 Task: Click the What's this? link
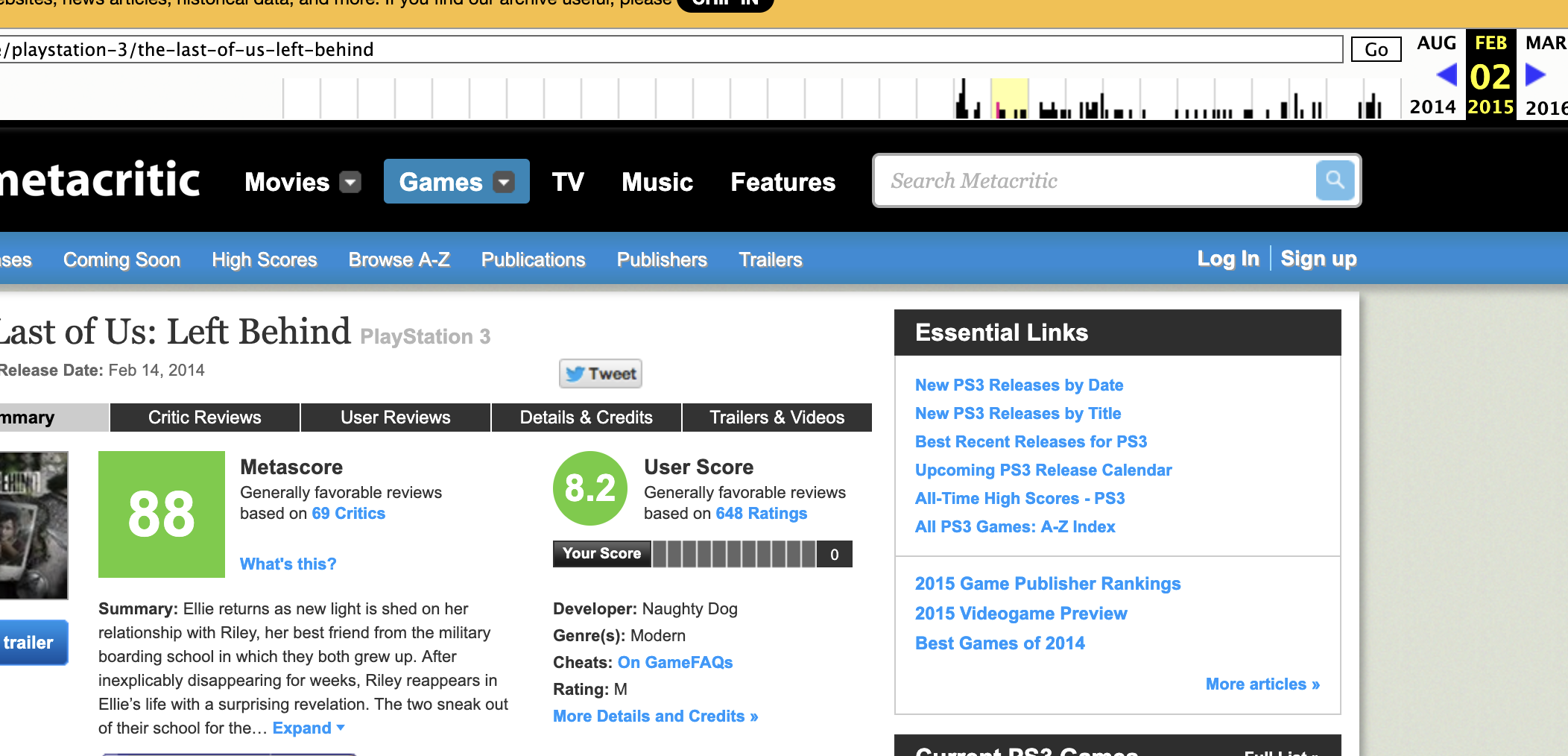pos(288,564)
